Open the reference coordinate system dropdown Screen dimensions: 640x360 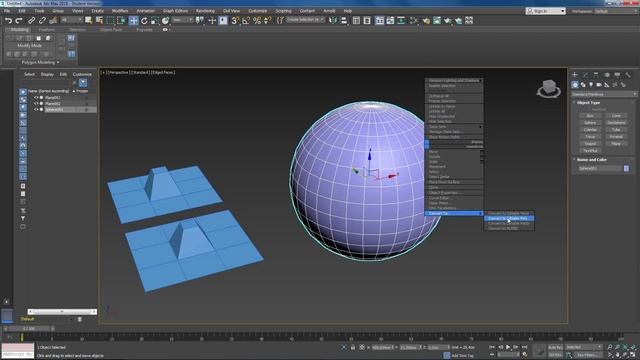[x=182, y=20]
